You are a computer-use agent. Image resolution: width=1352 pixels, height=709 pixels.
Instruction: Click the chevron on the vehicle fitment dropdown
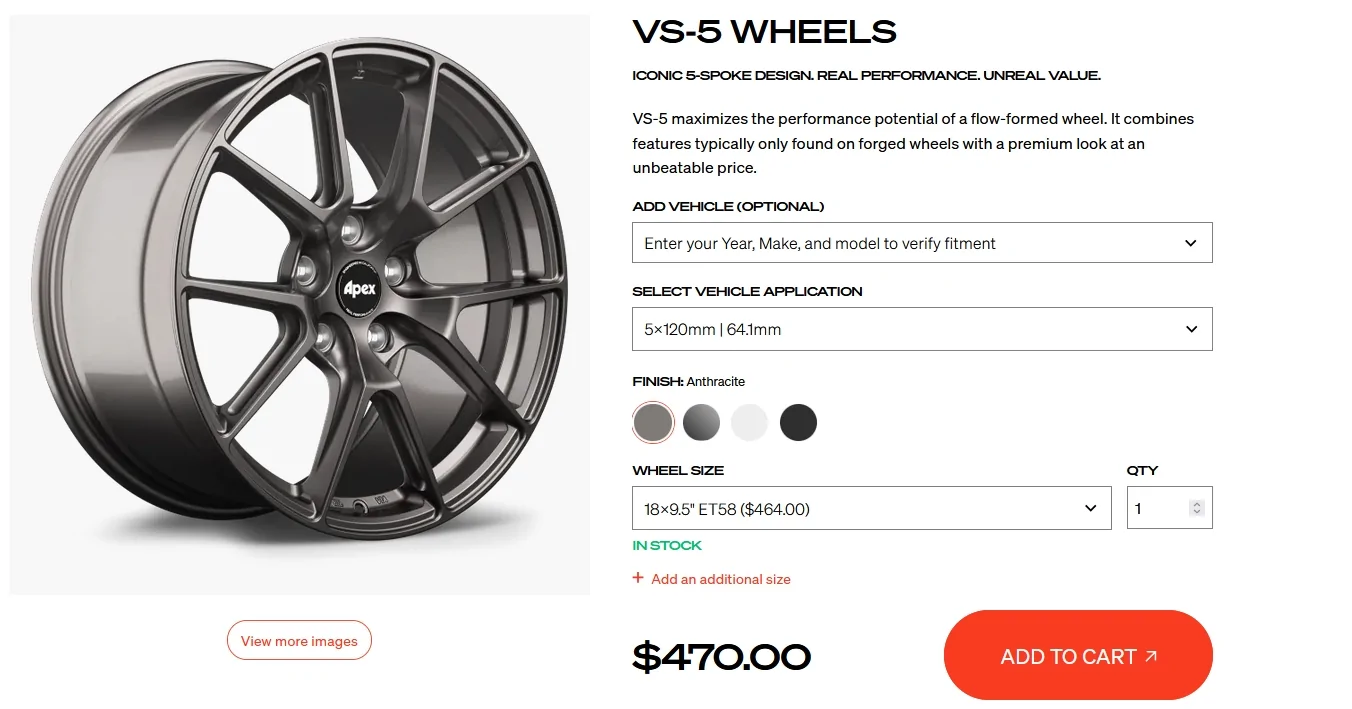(1190, 242)
